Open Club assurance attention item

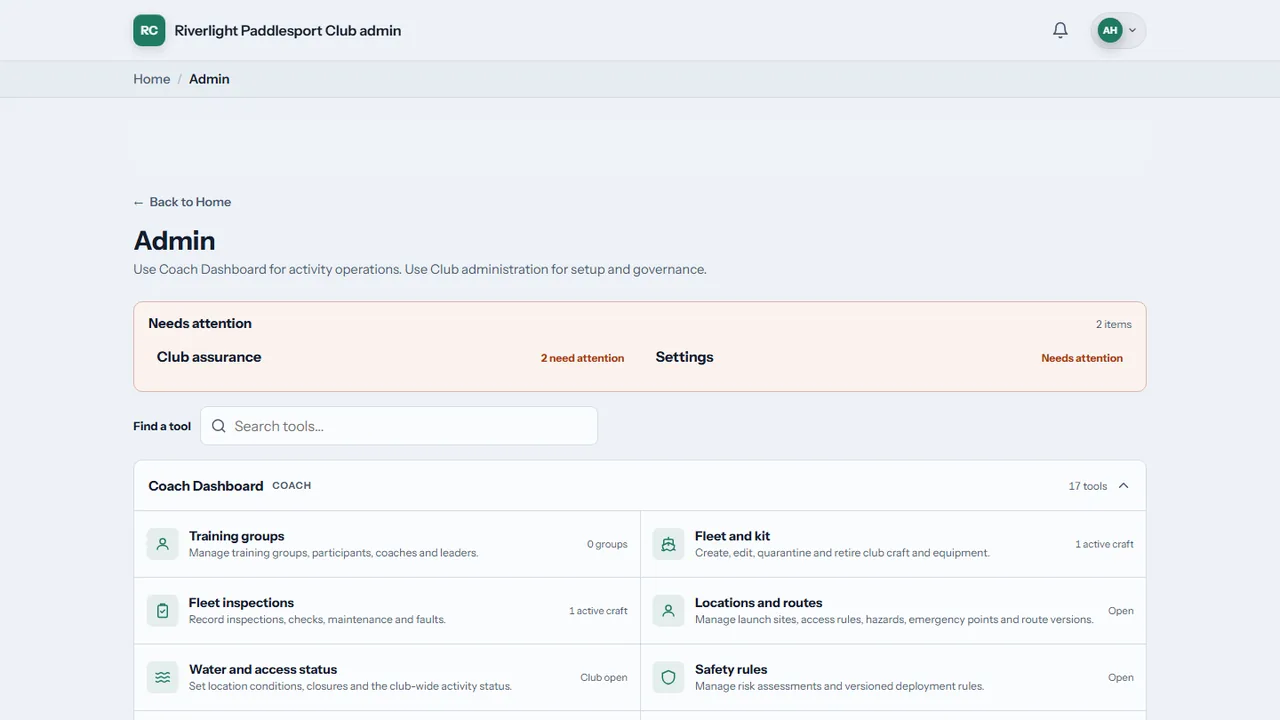[390, 357]
